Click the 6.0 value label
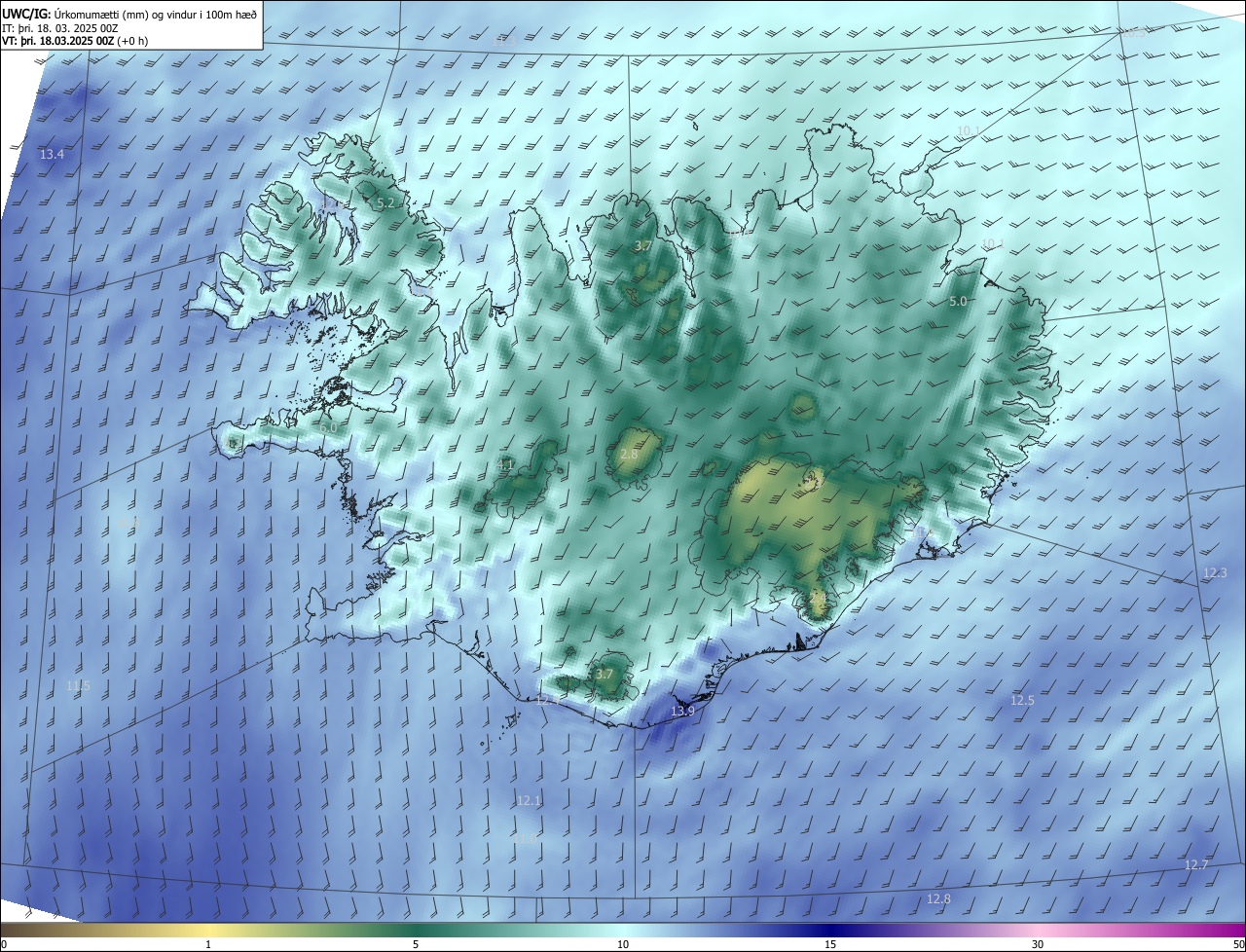This screenshot has height=952, width=1246. (x=328, y=427)
